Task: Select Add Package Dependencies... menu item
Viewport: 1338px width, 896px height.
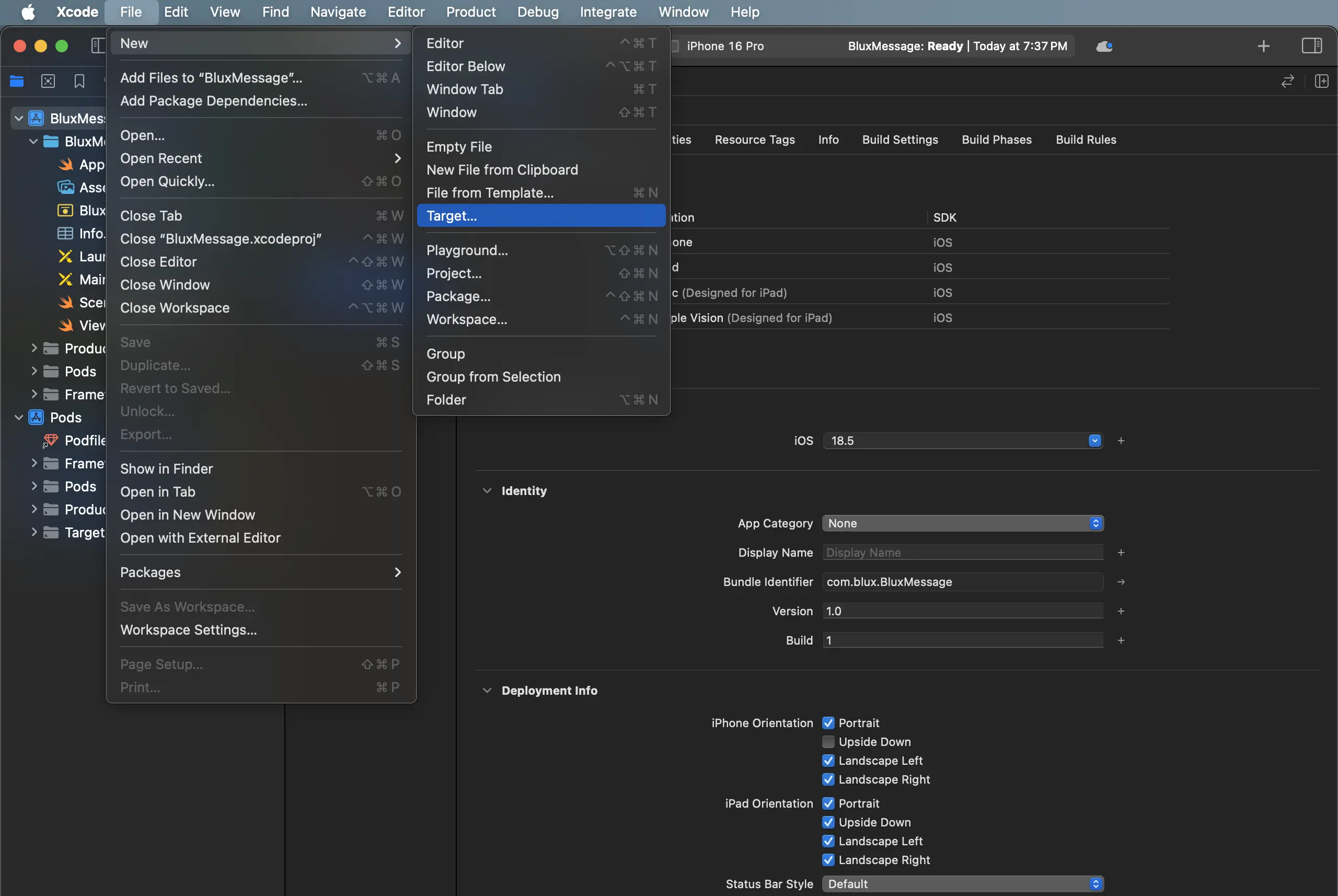Action: click(x=261, y=101)
